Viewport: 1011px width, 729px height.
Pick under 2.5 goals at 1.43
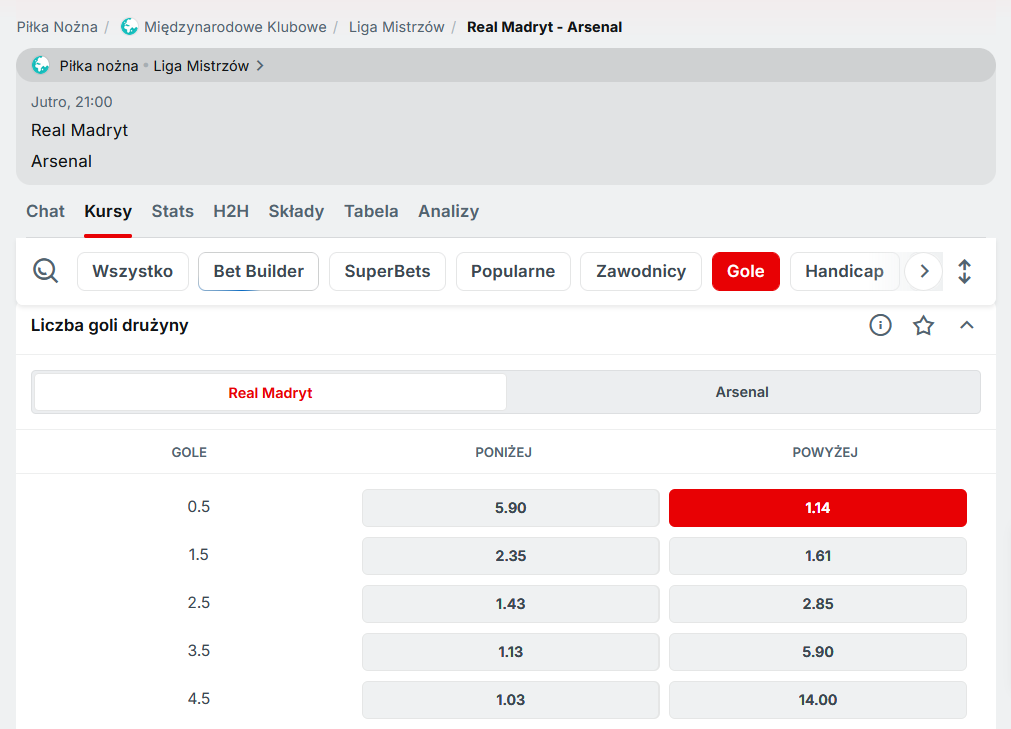(510, 604)
